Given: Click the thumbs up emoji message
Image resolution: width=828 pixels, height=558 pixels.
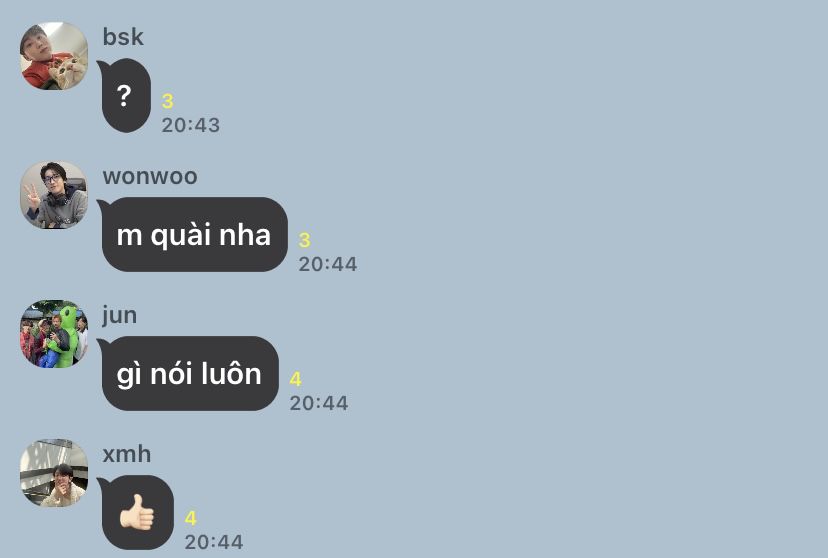Looking at the screenshot, I should pyautogui.click(x=137, y=512).
